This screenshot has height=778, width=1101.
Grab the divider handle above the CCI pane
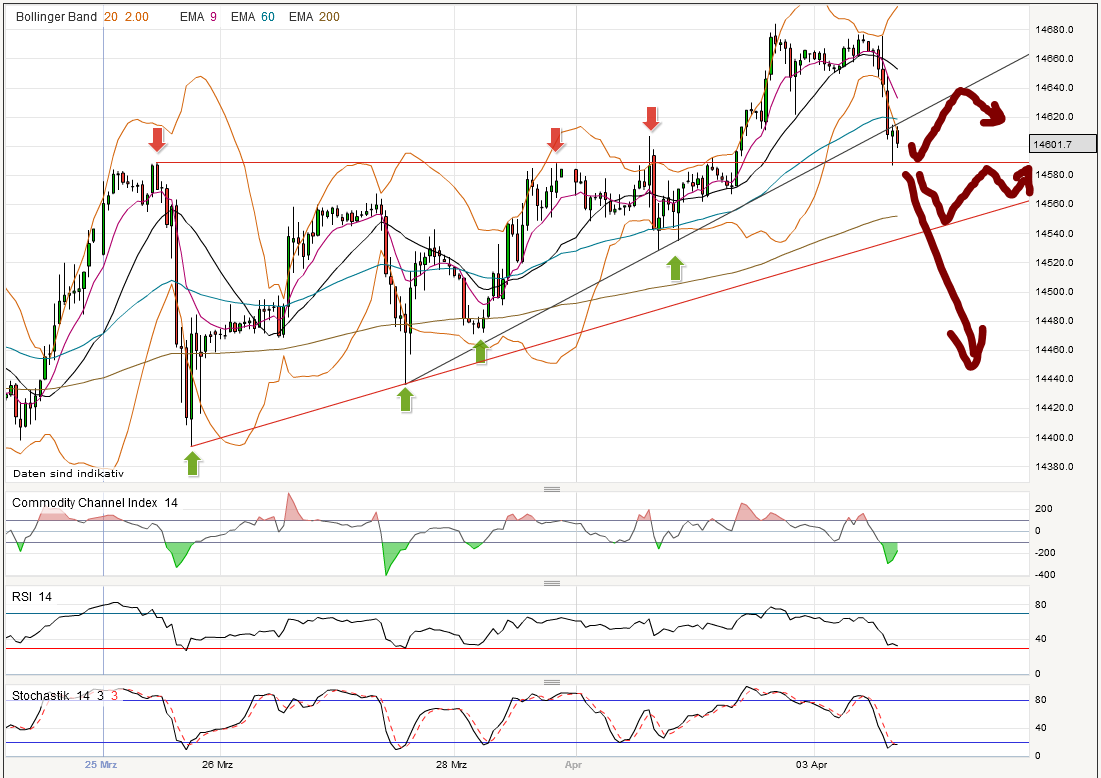[x=552, y=489]
